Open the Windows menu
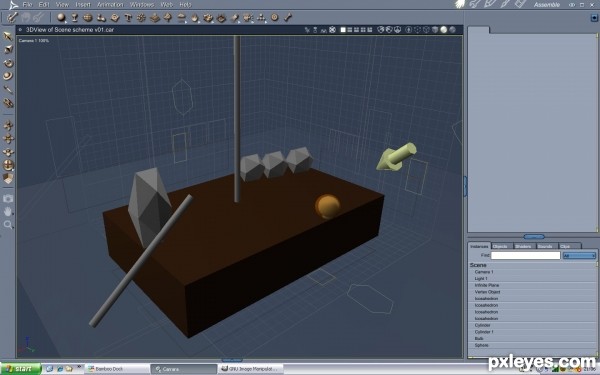 click(142, 5)
